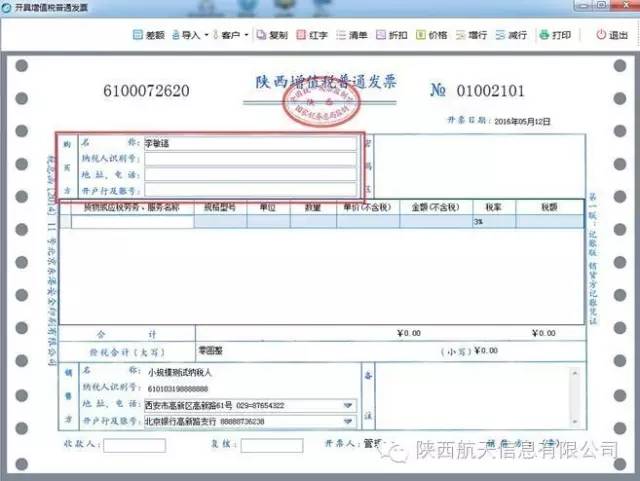The height and width of the screenshot is (481, 640).
Task: Open the seller address dropdown 西安市高新区
Action: tap(348, 405)
